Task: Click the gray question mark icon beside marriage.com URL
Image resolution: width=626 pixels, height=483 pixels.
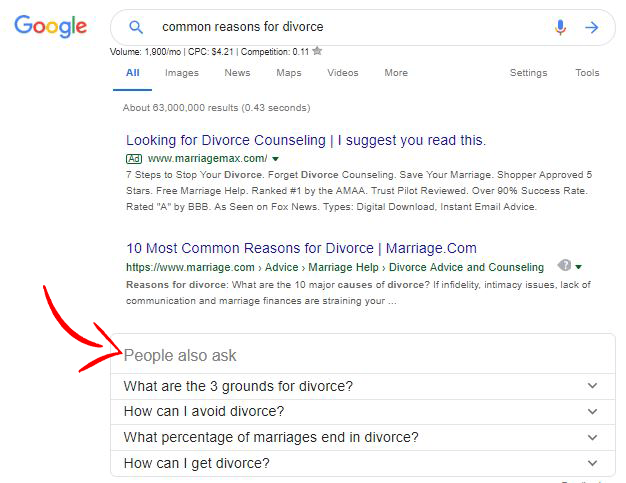Action: (565, 265)
